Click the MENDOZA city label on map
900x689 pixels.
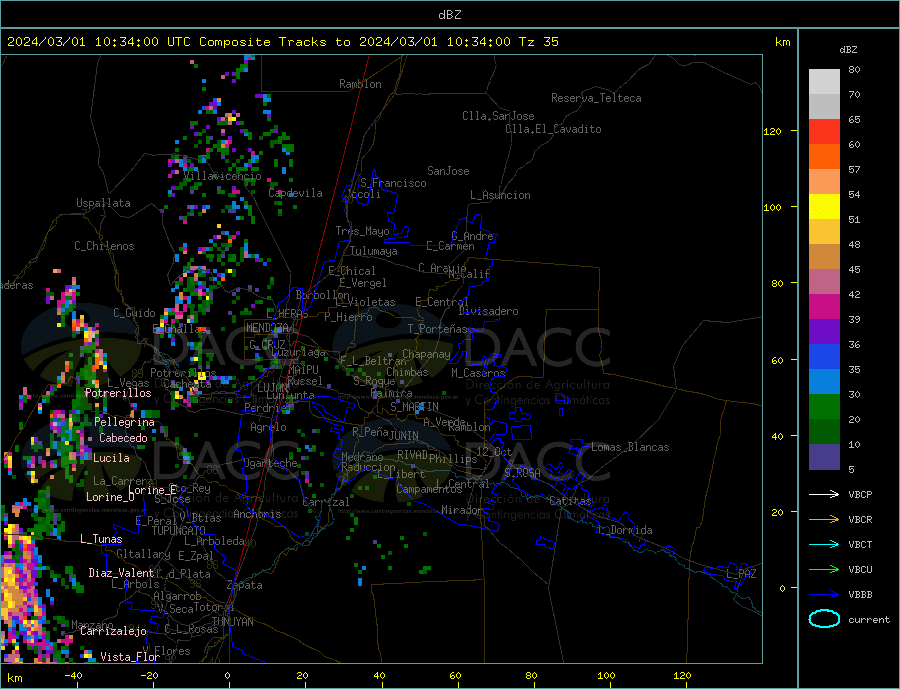coord(267,328)
